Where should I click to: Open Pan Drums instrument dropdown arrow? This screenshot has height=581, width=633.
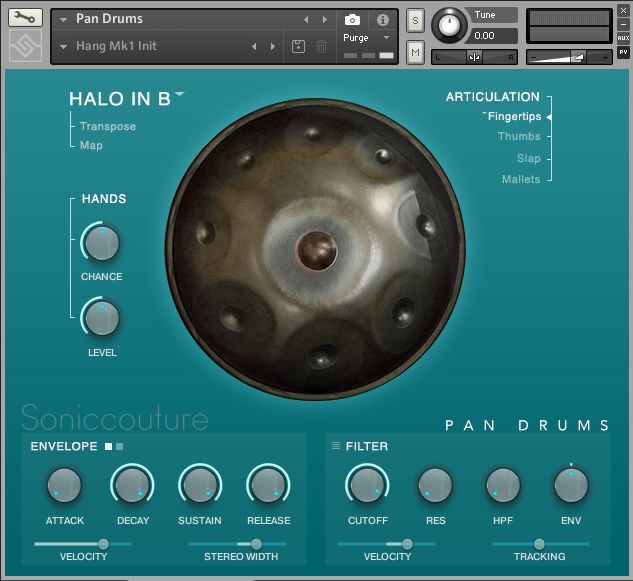(63, 19)
